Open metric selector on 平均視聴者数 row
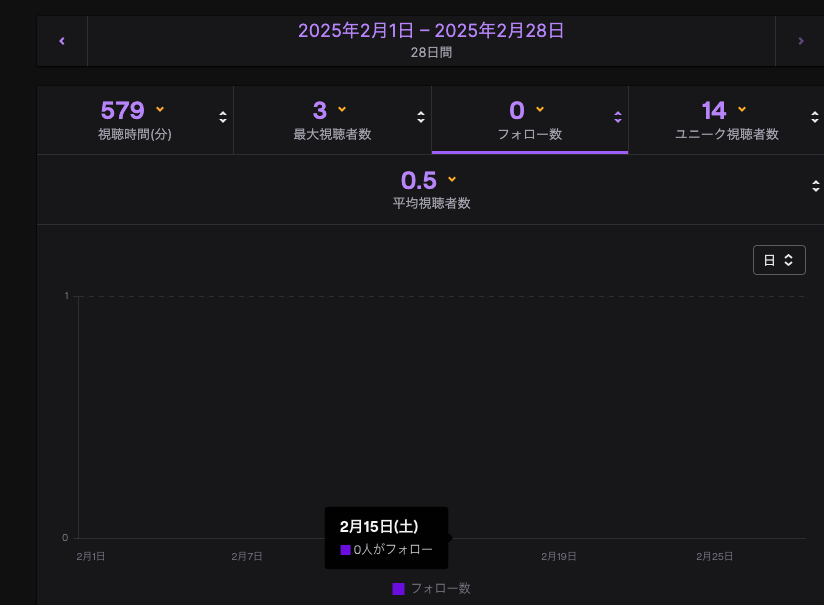Image resolution: width=824 pixels, height=605 pixels. pos(816,186)
